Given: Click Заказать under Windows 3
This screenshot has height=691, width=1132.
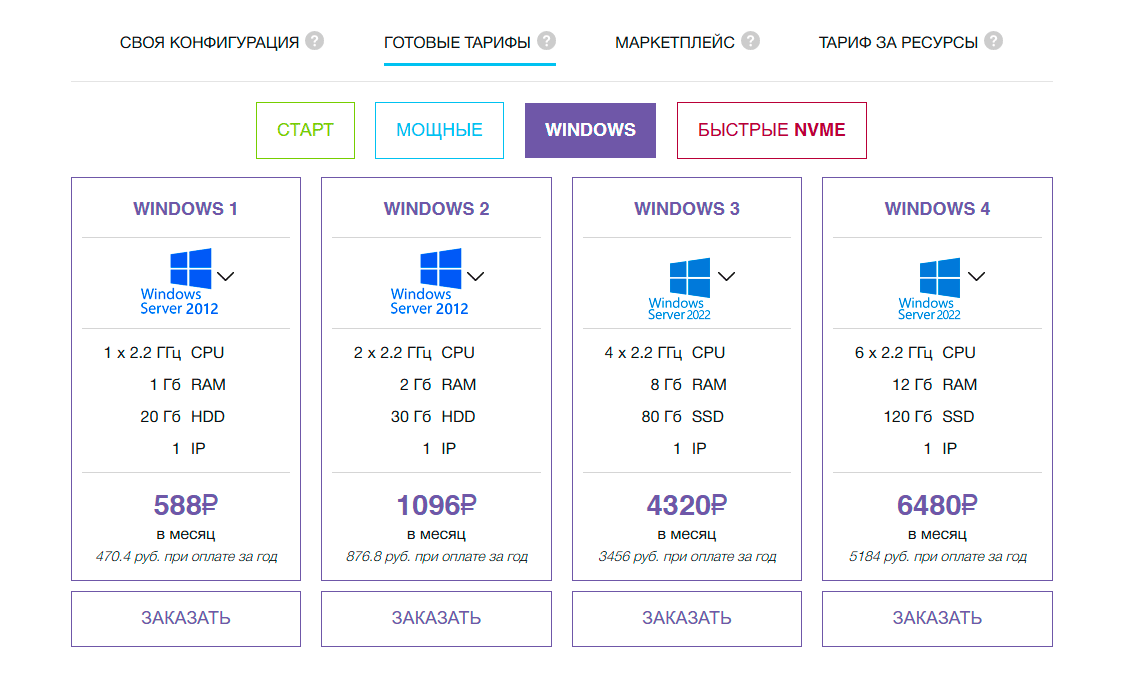Looking at the screenshot, I should click(687, 619).
